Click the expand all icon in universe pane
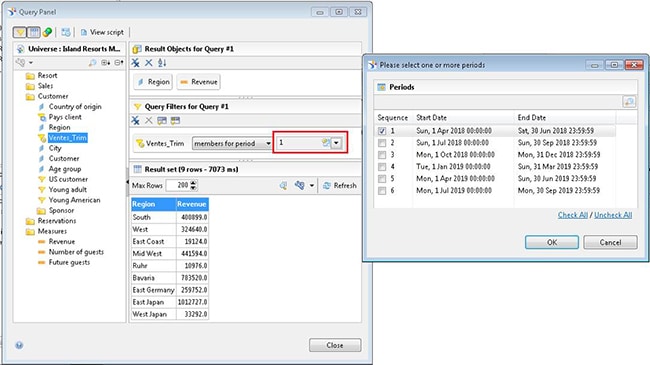650x365 pixels. tap(106, 63)
